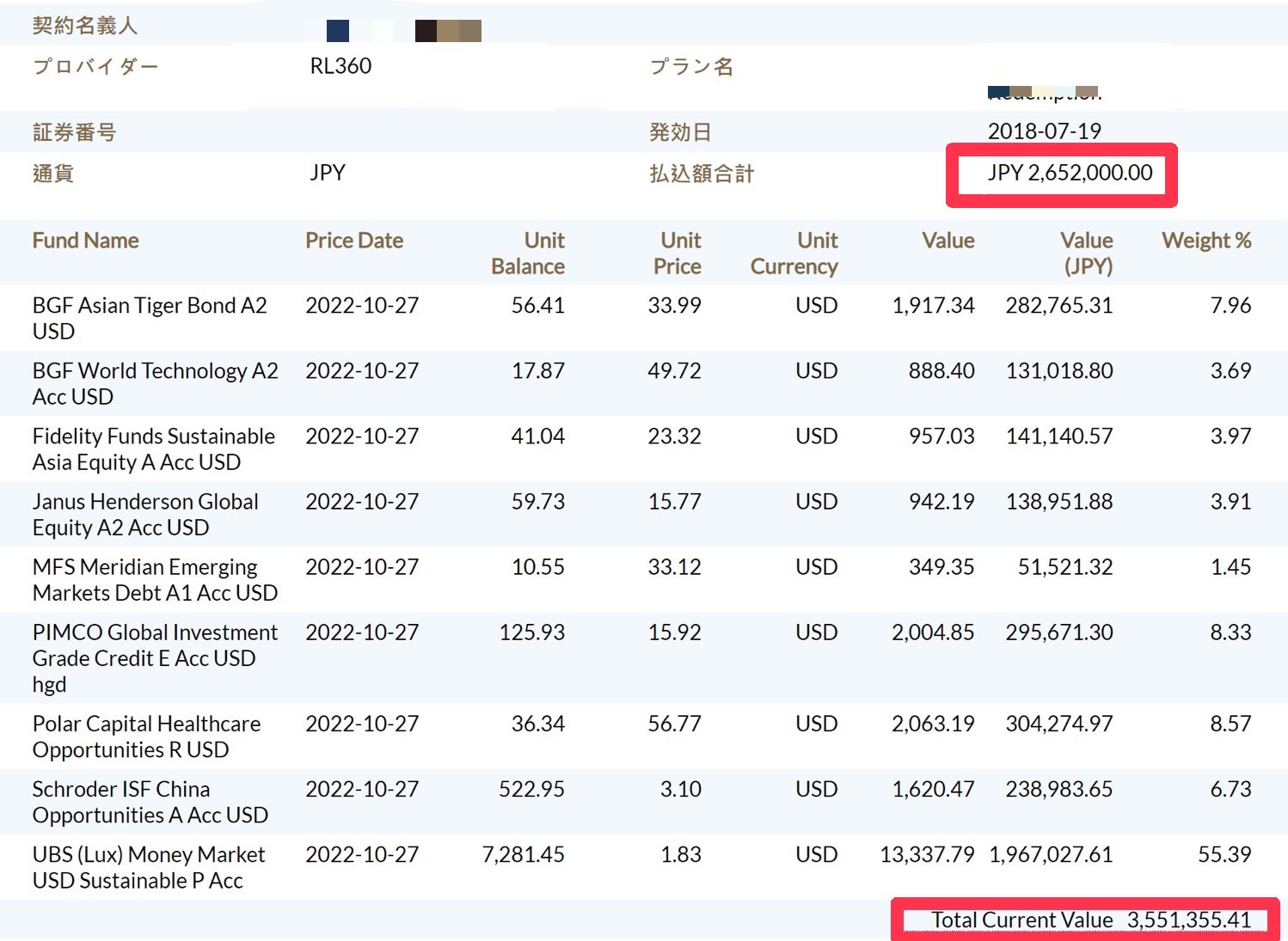Click PIMCO Global Investment Grade Credit fund
This screenshot has width=1288, height=941.
(x=155, y=657)
